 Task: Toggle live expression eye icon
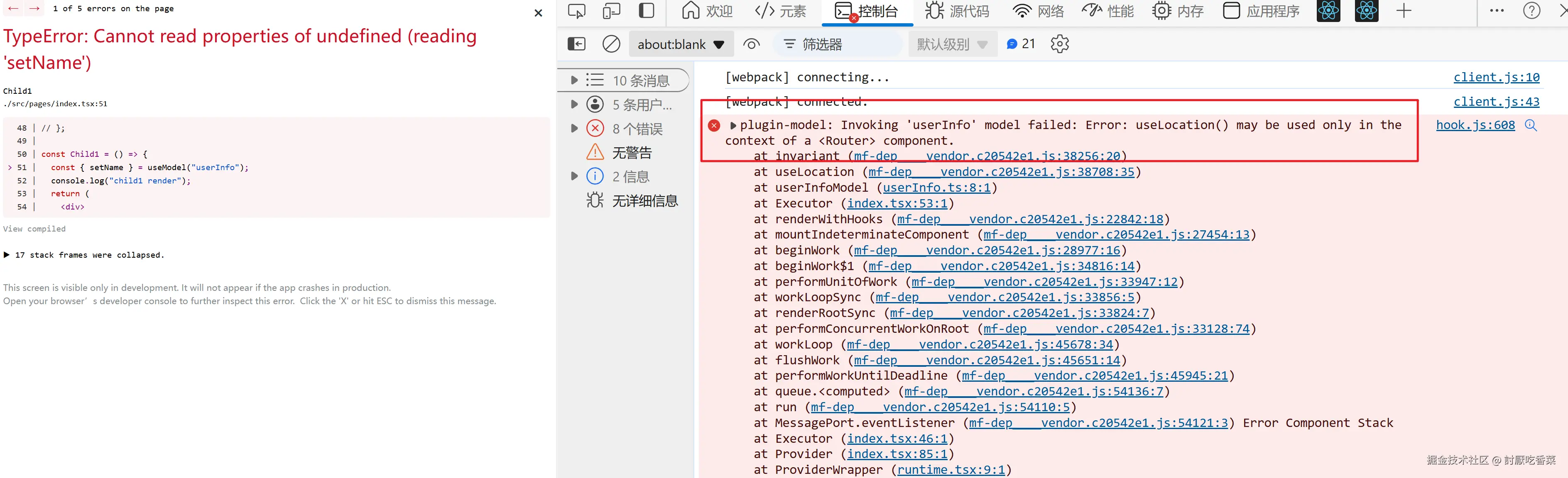(752, 44)
